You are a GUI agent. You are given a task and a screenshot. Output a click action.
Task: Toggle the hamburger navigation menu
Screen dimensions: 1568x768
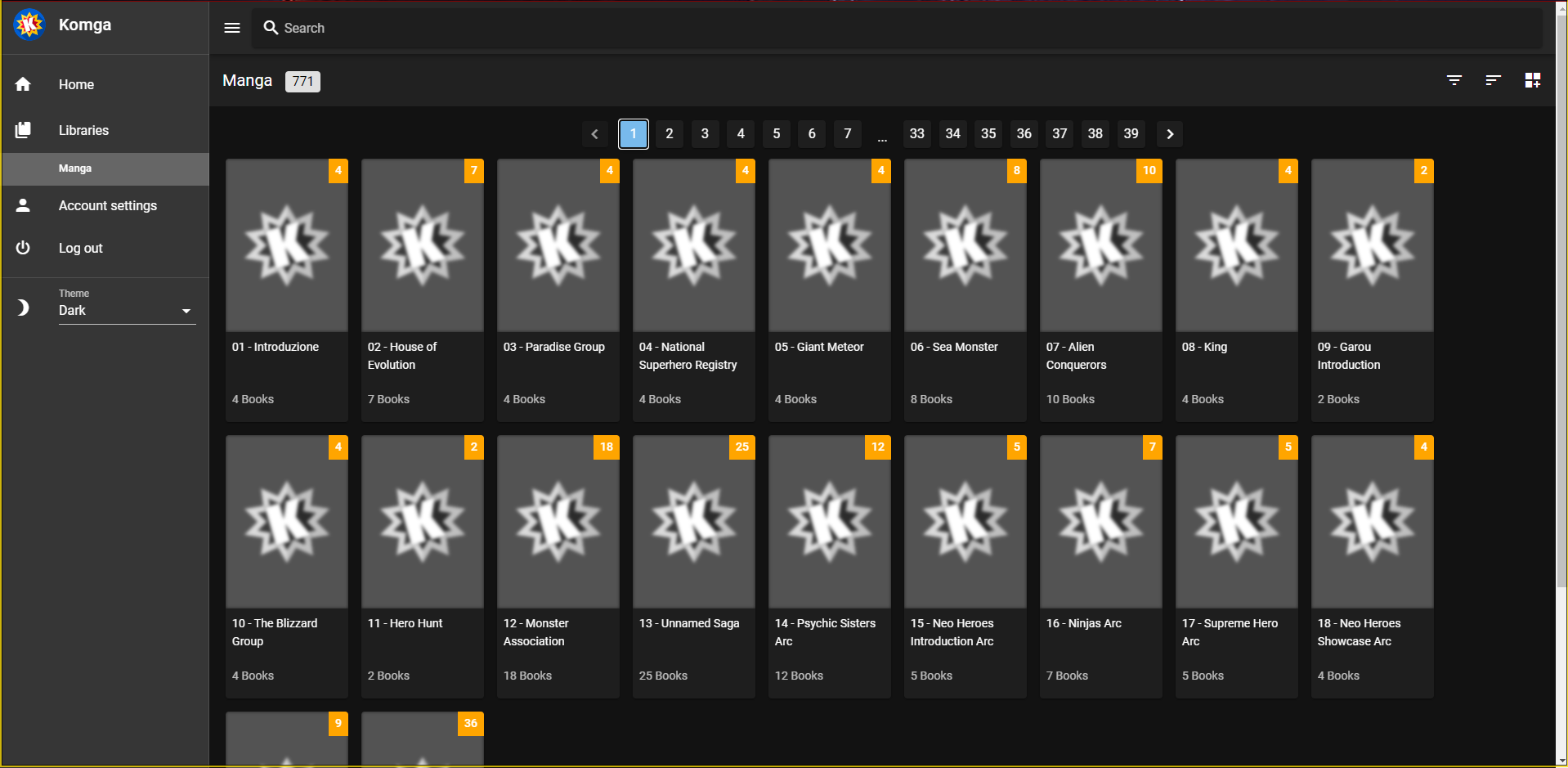click(x=232, y=28)
